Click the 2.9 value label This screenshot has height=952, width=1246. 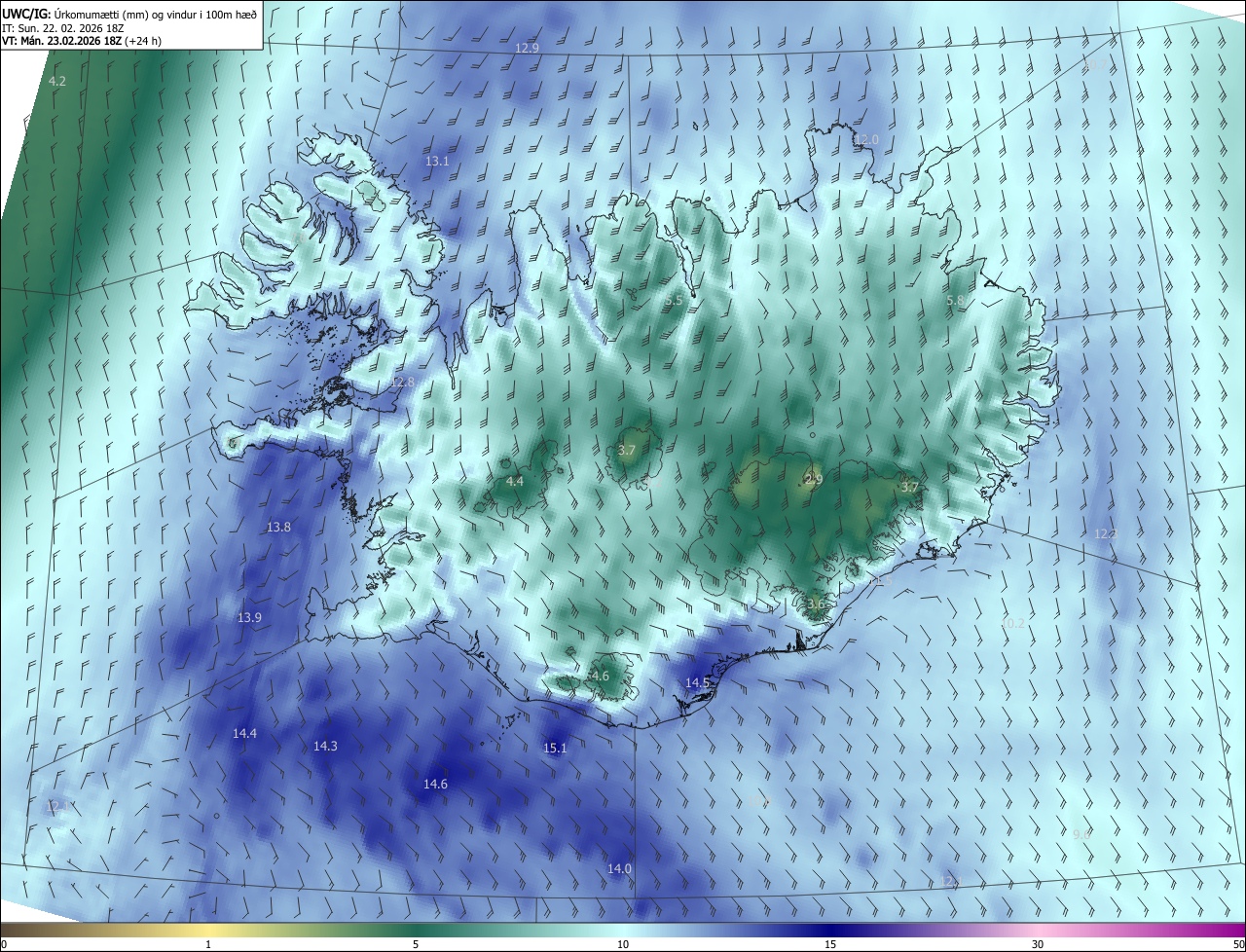tap(814, 480)
